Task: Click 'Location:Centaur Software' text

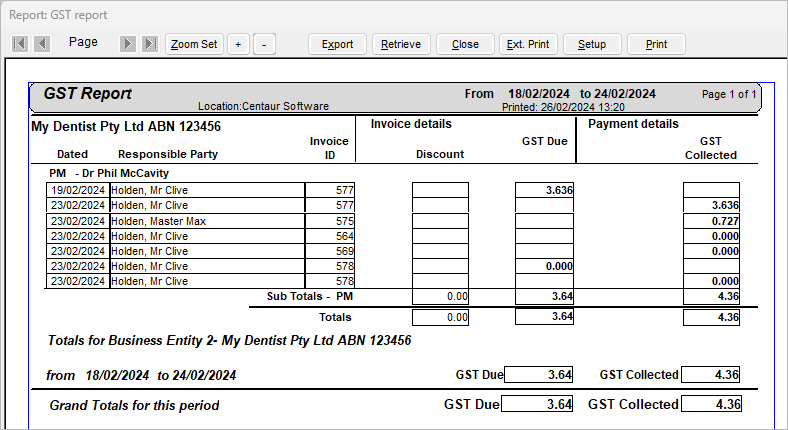Action: [x=263, y=106]
